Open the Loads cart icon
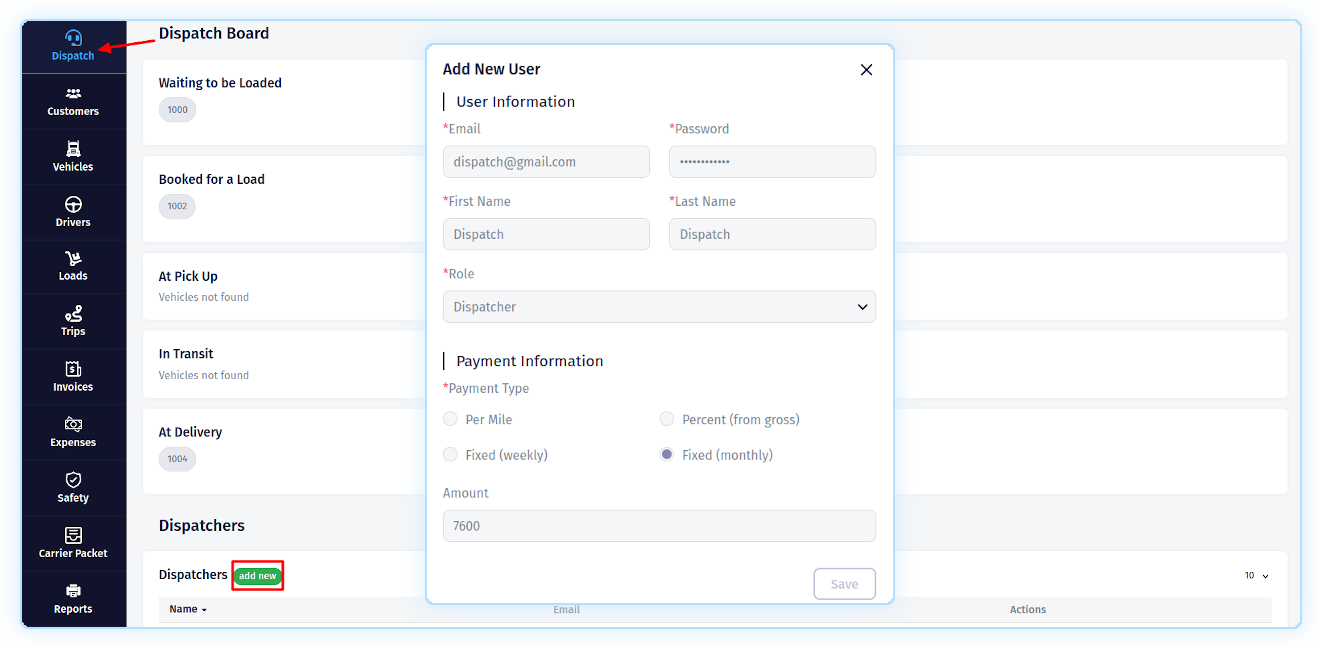 (x=73, y=259)
